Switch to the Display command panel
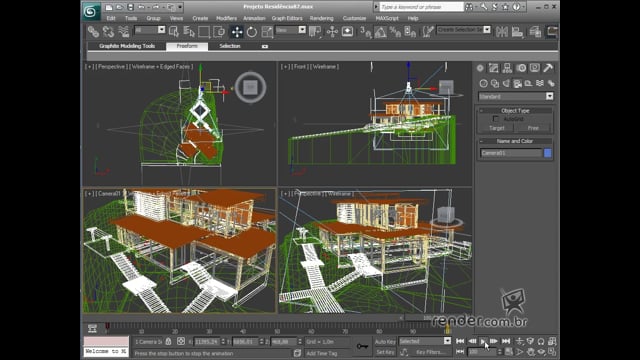Screen dimensions: 640x360 click(x=535, y=68)
